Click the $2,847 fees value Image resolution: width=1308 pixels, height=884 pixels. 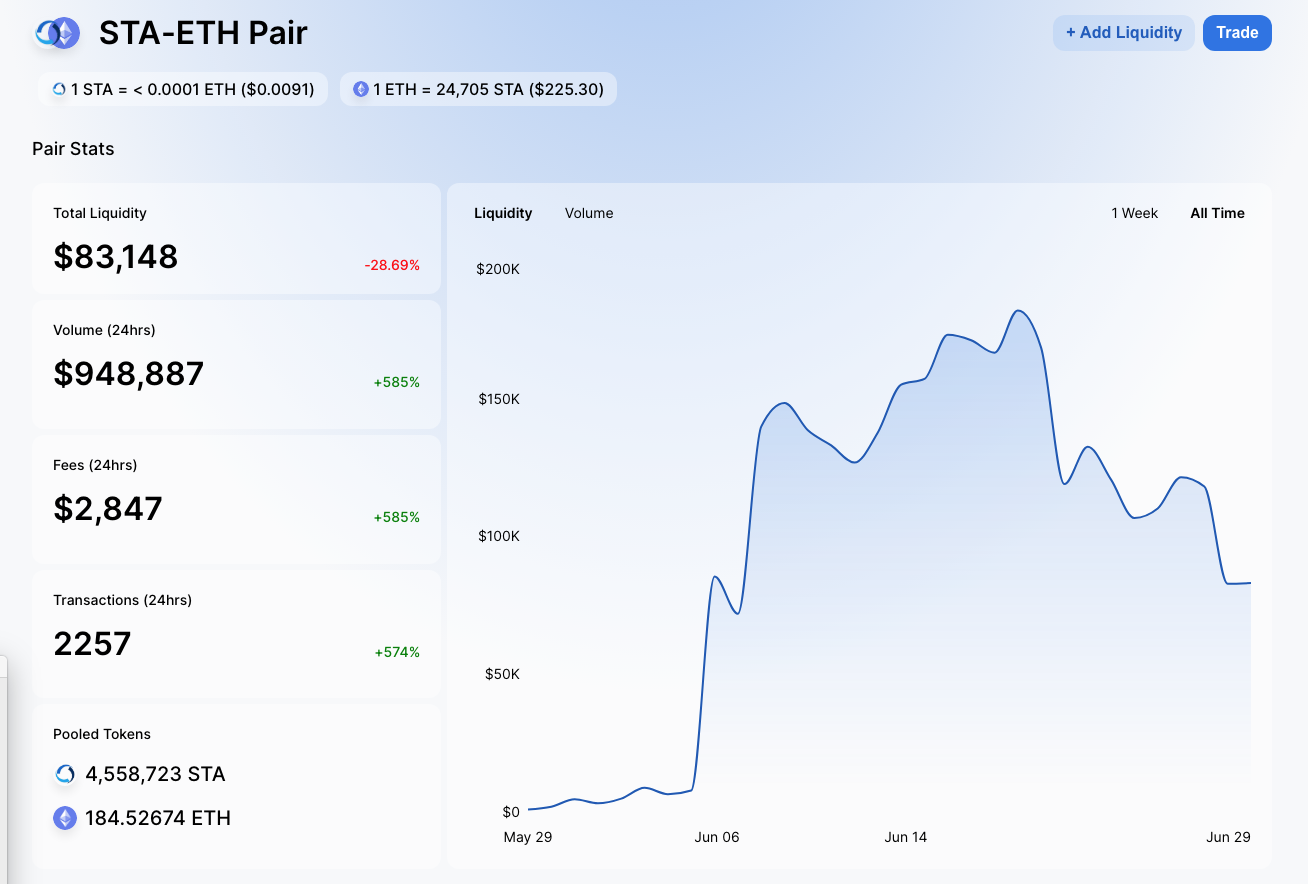[107, 509]
